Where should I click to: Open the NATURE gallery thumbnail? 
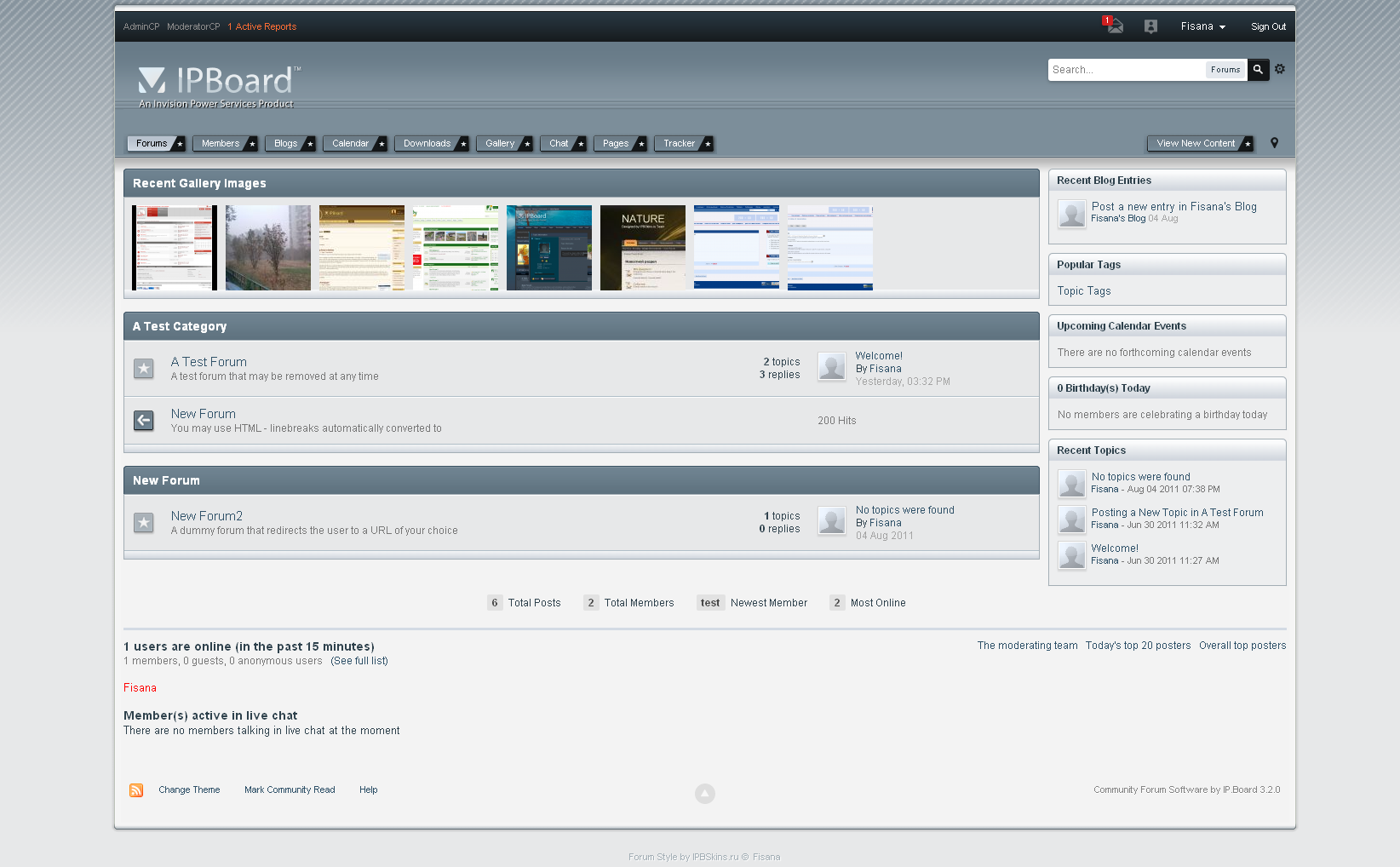(642, 248)
